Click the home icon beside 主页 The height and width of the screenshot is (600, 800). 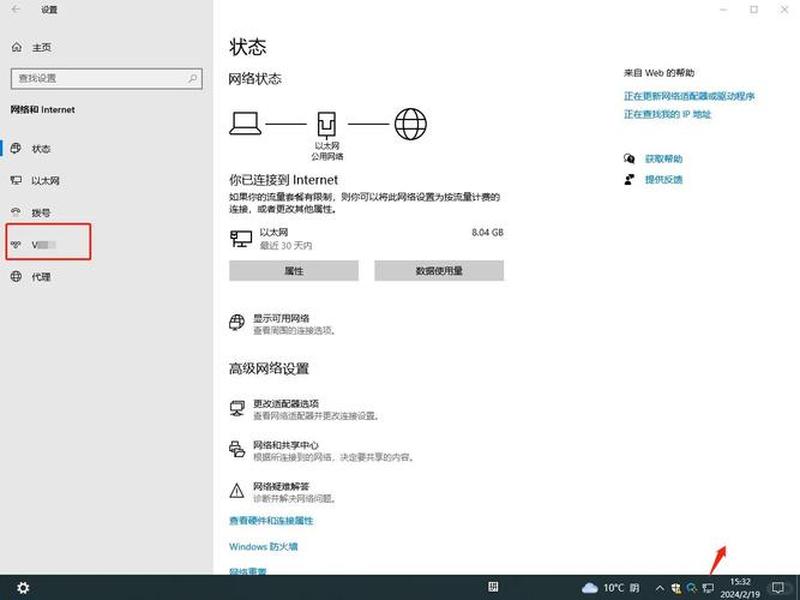[17, 47]
